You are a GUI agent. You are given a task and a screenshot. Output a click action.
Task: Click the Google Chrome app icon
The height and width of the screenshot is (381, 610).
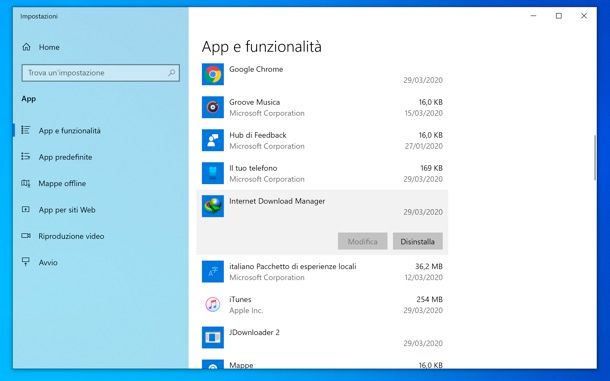coord(213,74)
